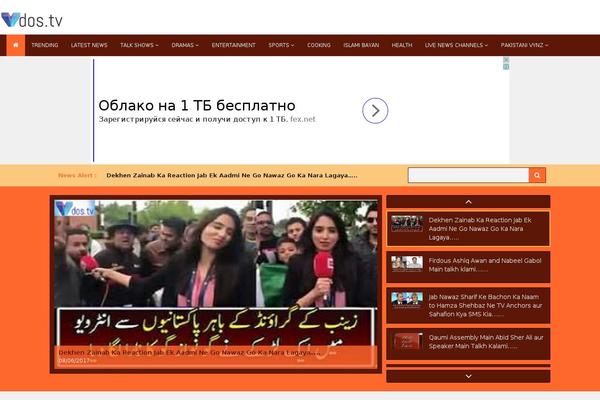Open the AdChoices info icon on the ad
This screenshot has width=600, height=400.
coord(506,67)
